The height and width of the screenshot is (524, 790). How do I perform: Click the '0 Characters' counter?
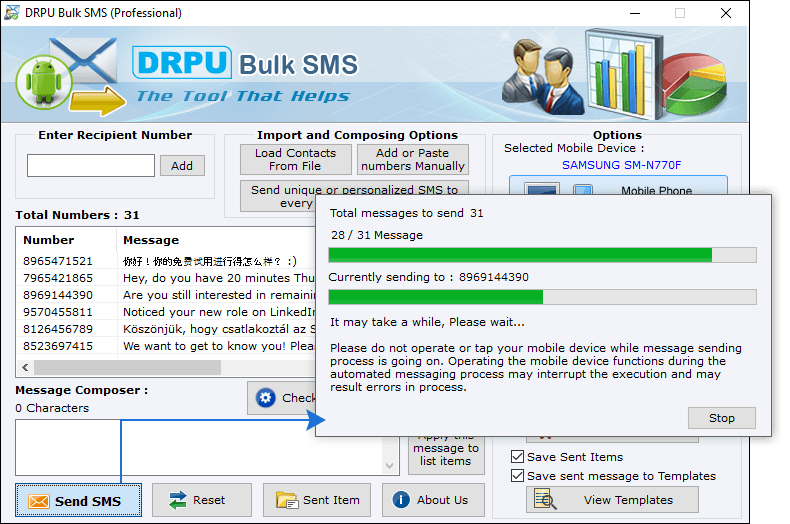52,408
